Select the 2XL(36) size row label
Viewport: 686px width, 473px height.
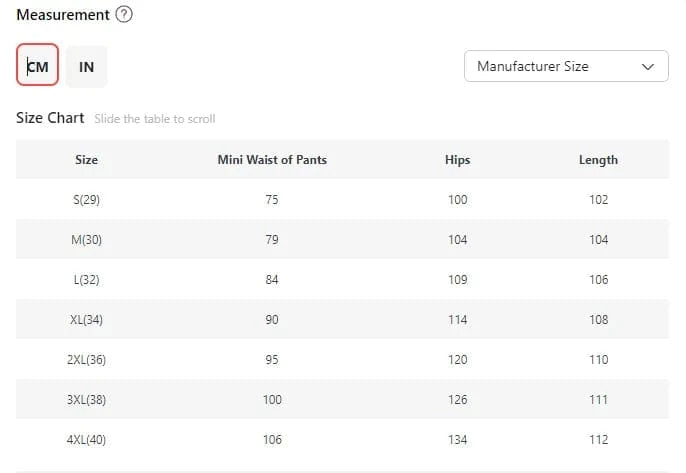pyautogui.click(x=86, y=360)
